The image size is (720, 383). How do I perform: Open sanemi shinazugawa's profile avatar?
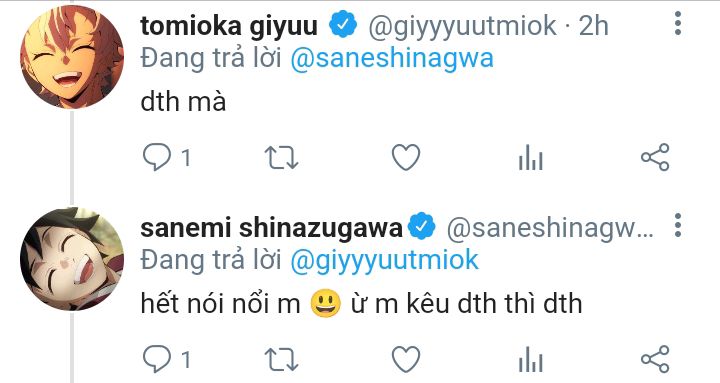tap(72, 259)
